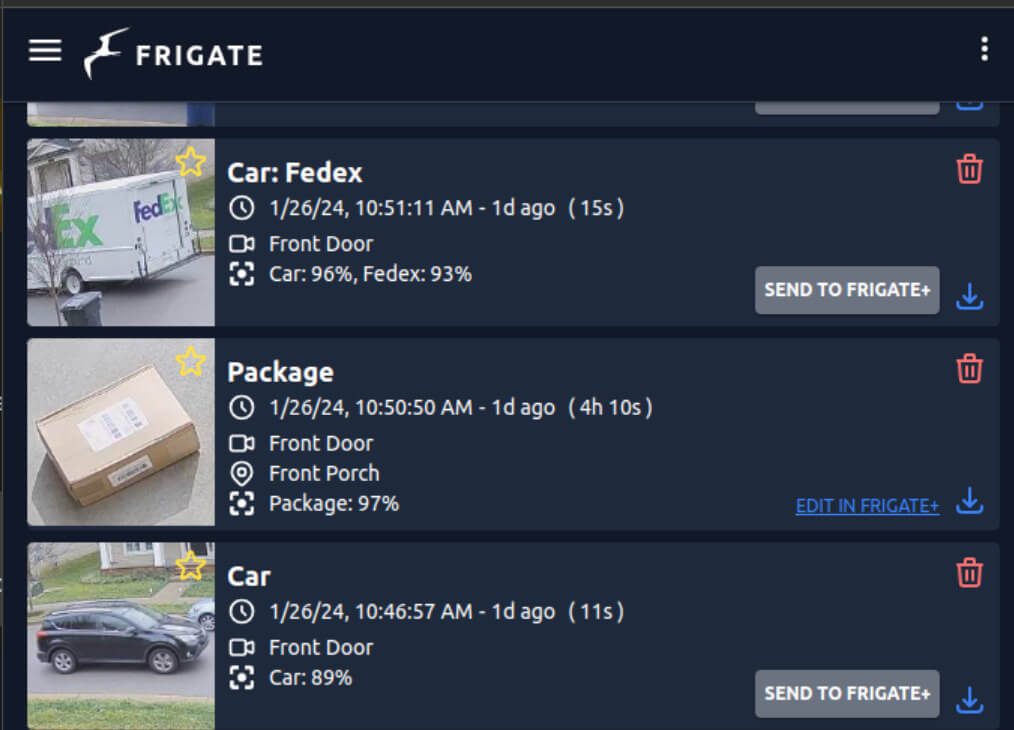The width and height of the screenshot is (1014, 730).
Task: Send Fedex event to Frigate+
Action: click(846, 290)
